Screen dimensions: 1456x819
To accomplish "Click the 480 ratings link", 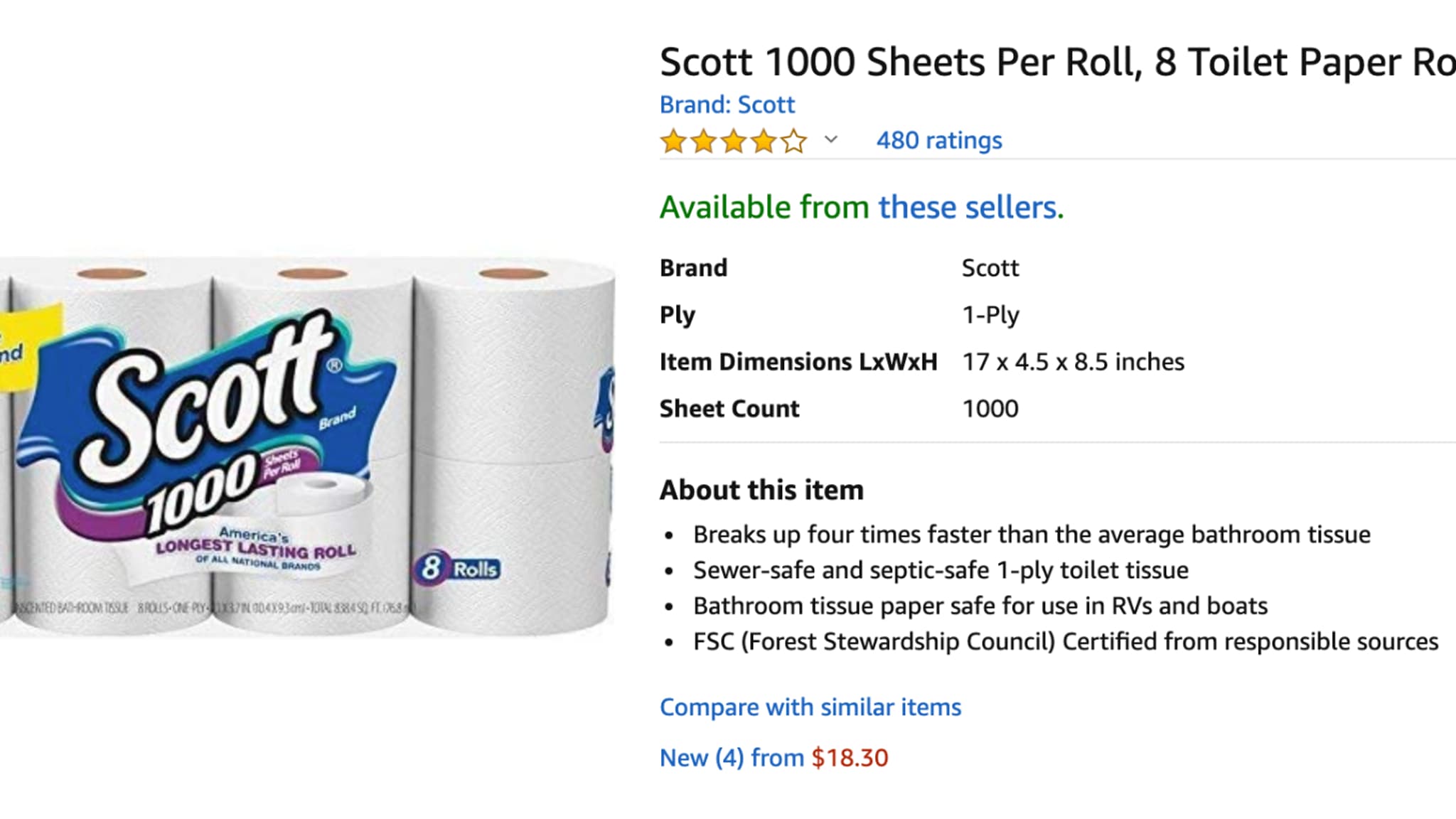I will tap(938, 141).
